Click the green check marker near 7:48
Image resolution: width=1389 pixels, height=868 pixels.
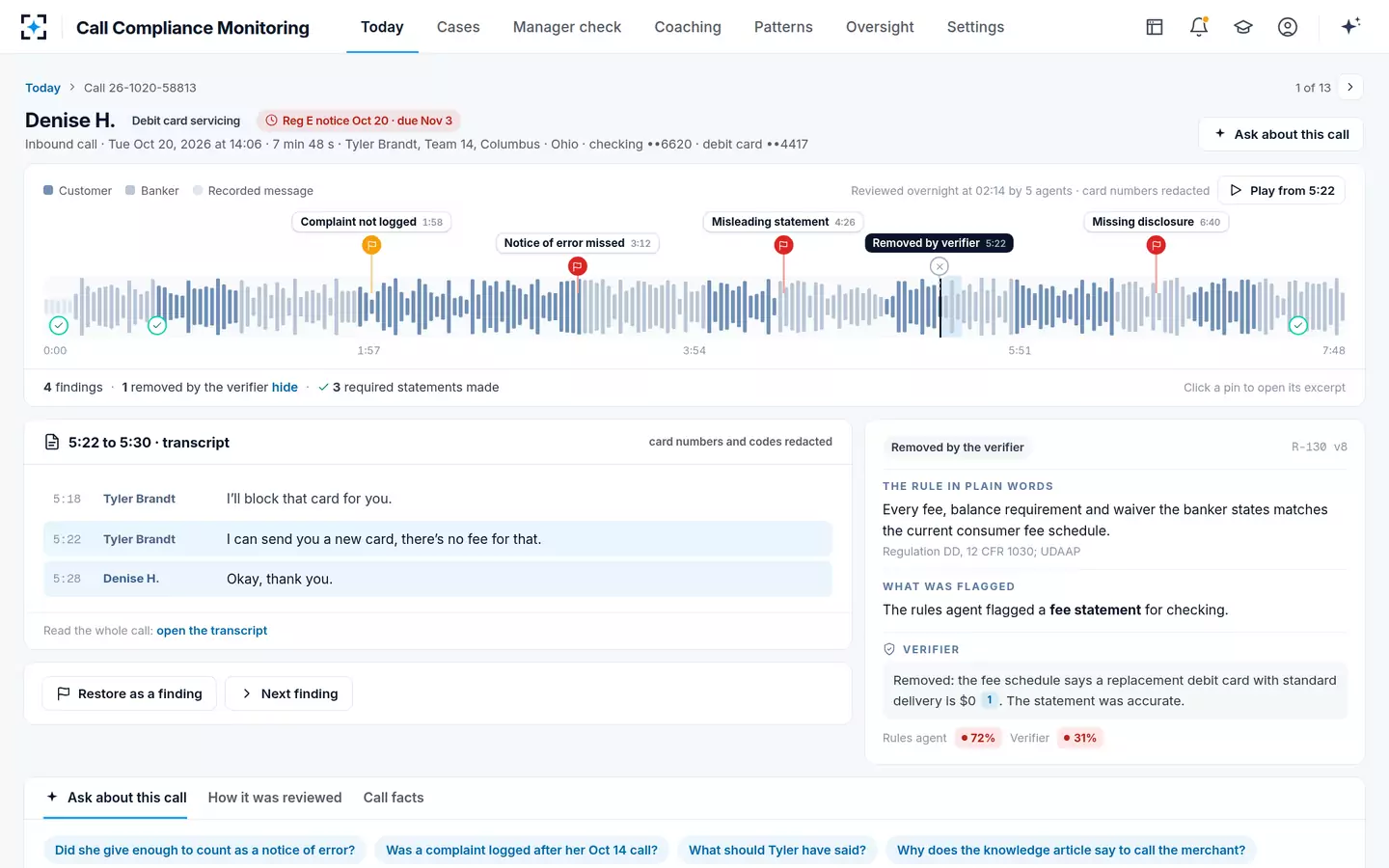pyautogui.click(x=1298, y=325)
